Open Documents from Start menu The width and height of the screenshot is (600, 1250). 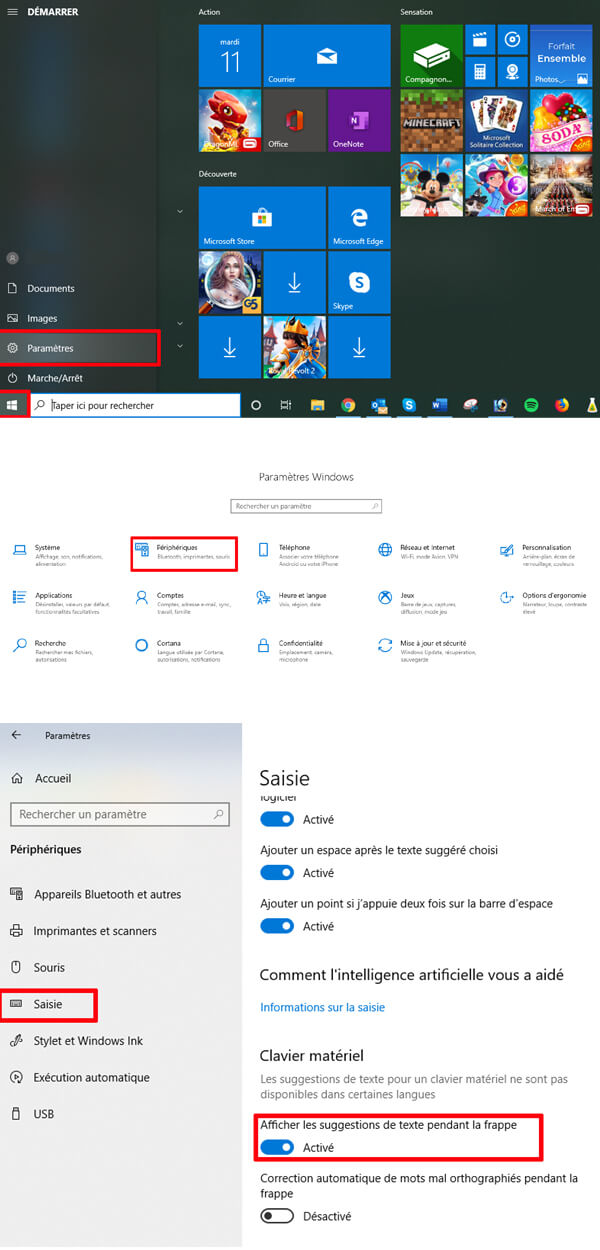[x=78, y=288]
